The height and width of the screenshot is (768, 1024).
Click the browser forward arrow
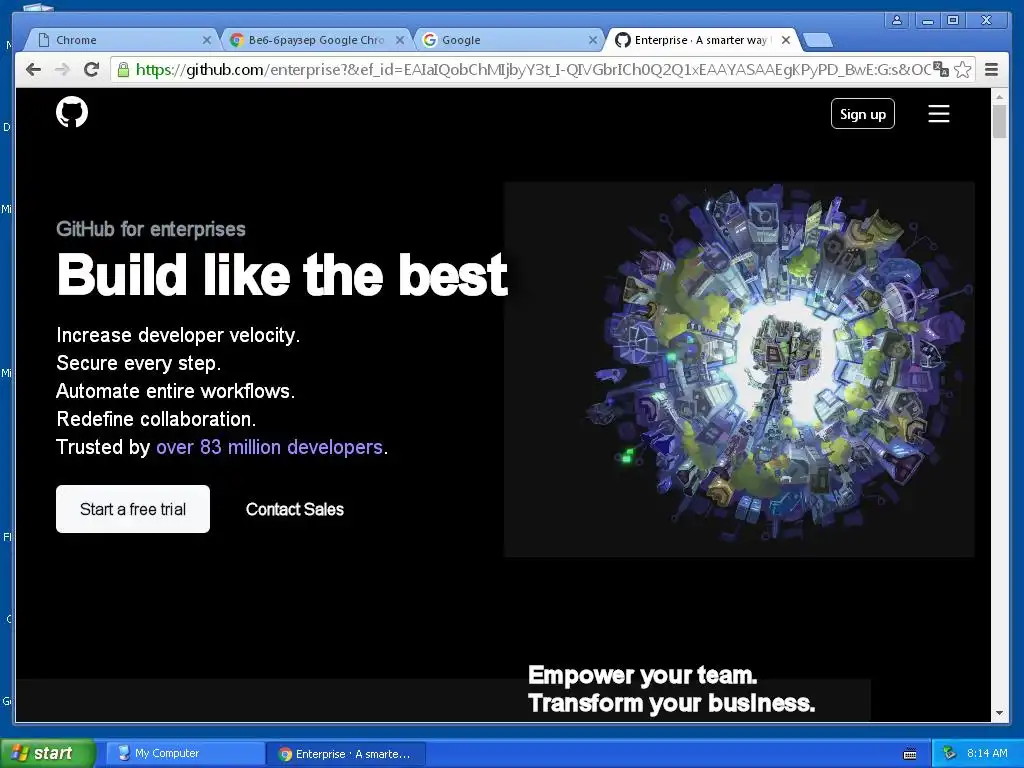click(62, 69)
